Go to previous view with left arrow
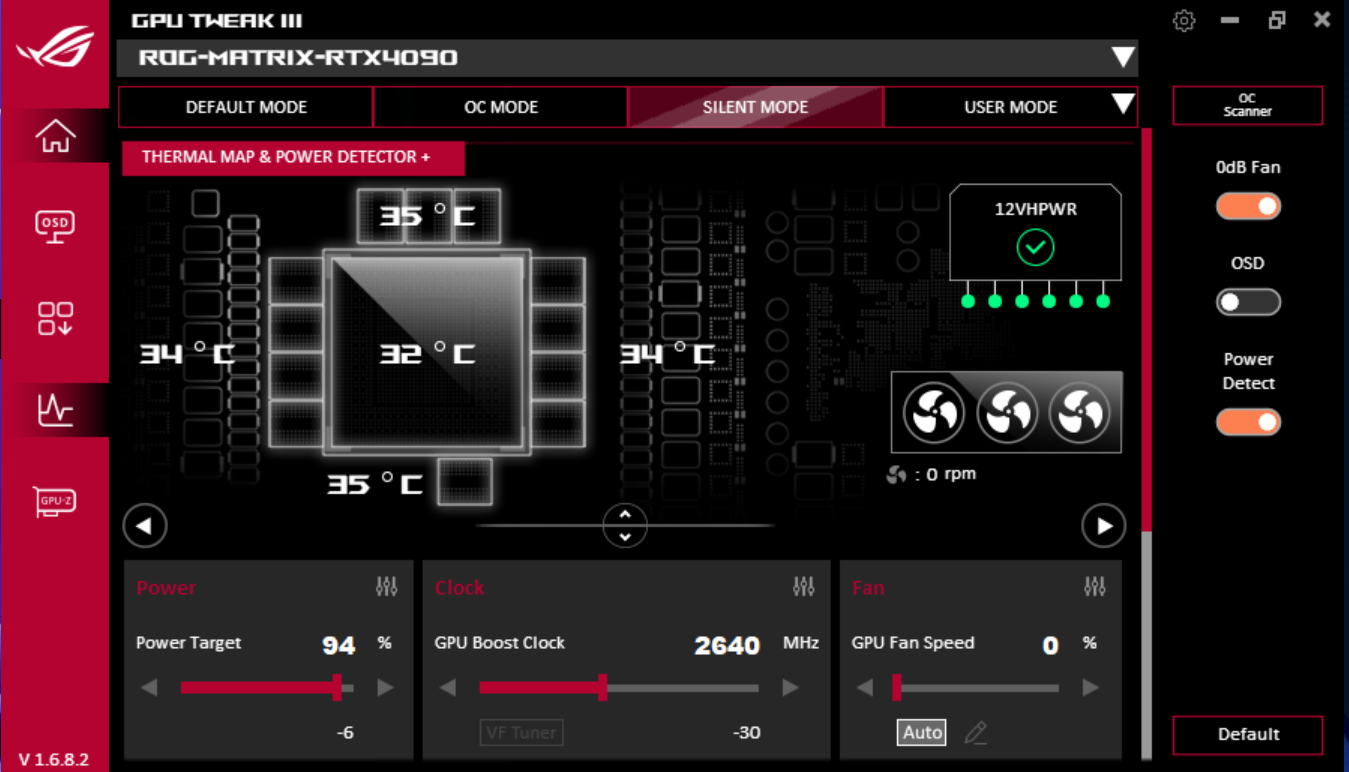 145,526
